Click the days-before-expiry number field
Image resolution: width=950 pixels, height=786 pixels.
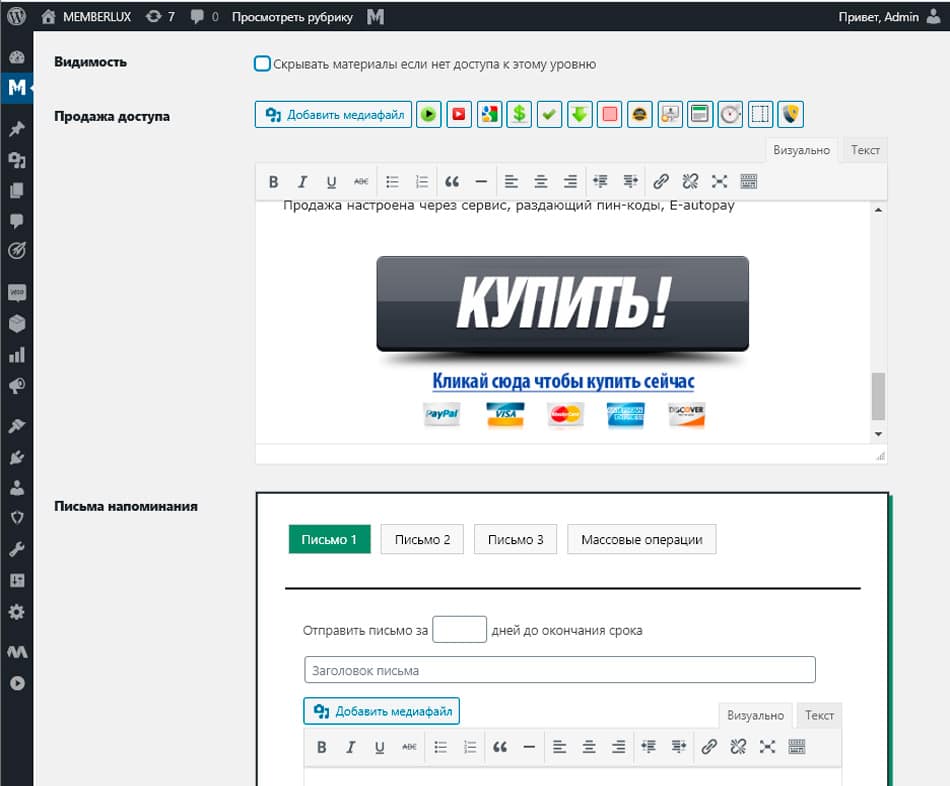click(x=459, y=630)
